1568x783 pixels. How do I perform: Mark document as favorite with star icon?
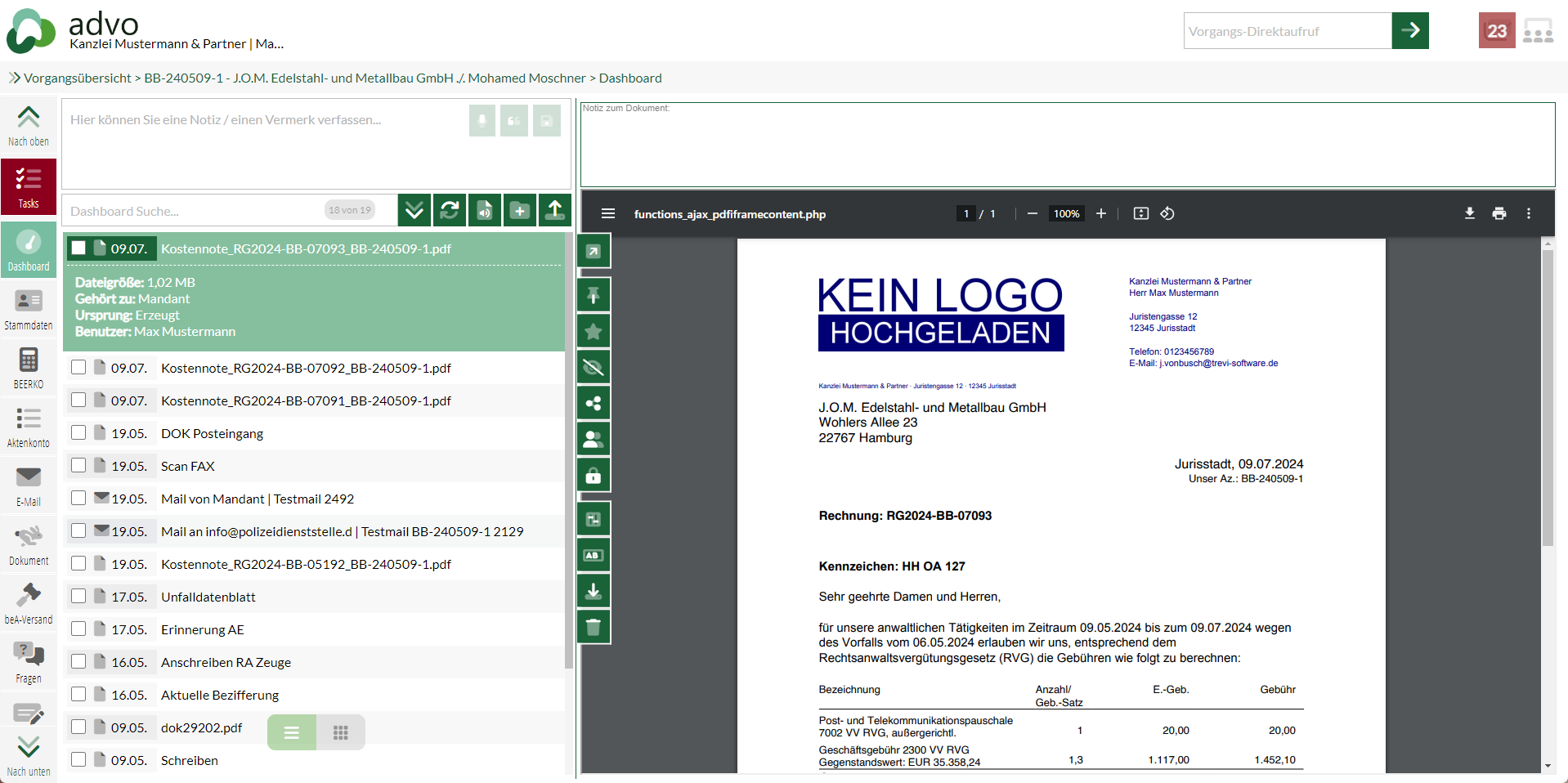pyautogui.click(x=594, y=331)
